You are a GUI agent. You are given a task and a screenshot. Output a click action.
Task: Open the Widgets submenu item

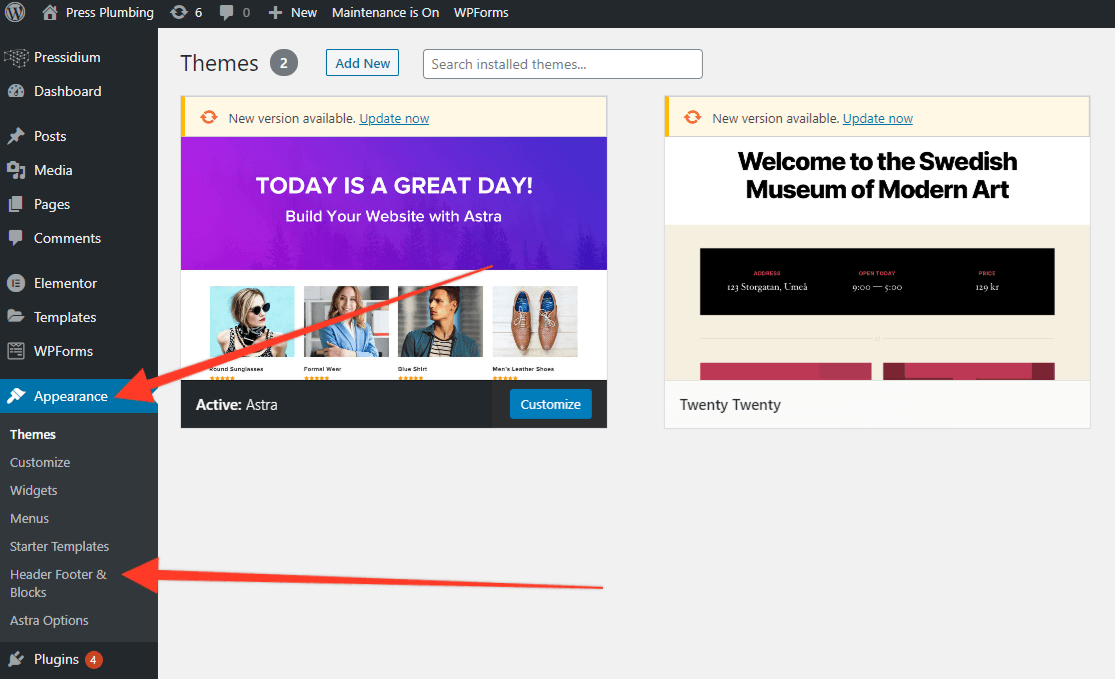click(x=33, y=491)
